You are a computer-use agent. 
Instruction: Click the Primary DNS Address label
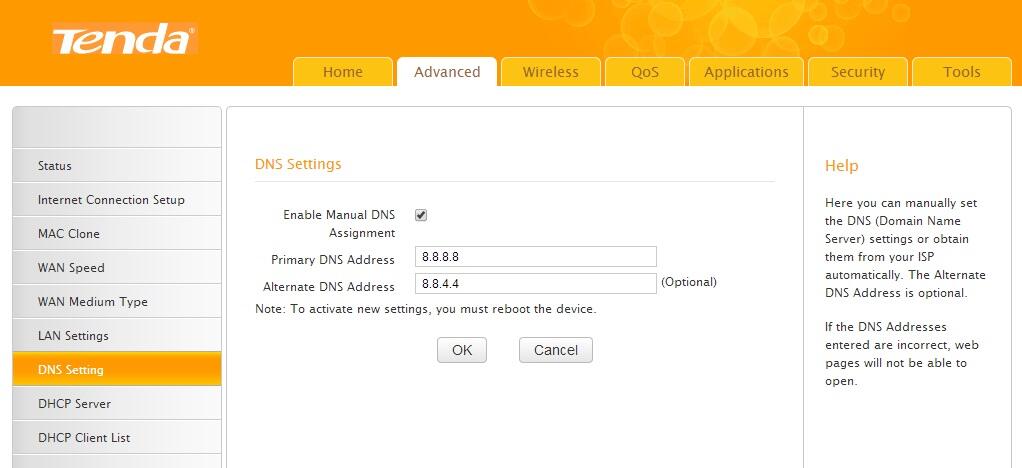333,259
